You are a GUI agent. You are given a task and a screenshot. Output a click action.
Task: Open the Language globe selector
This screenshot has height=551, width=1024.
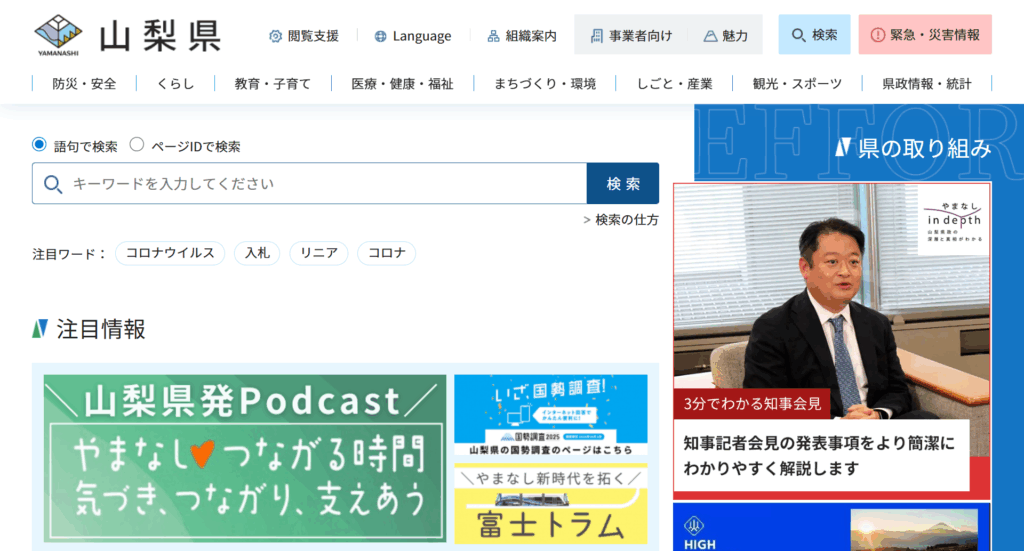point(412,36)
